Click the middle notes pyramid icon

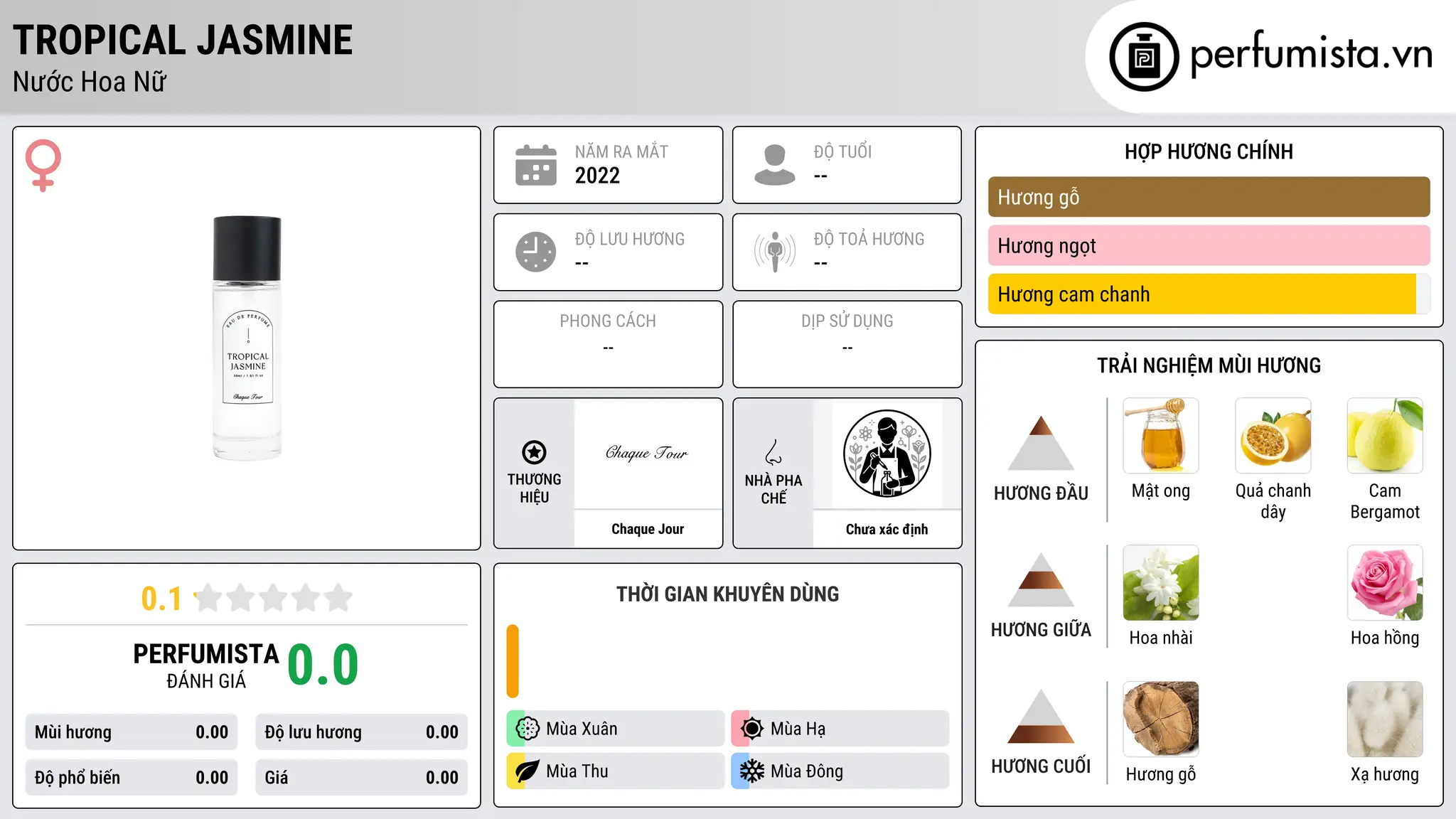1041,579
